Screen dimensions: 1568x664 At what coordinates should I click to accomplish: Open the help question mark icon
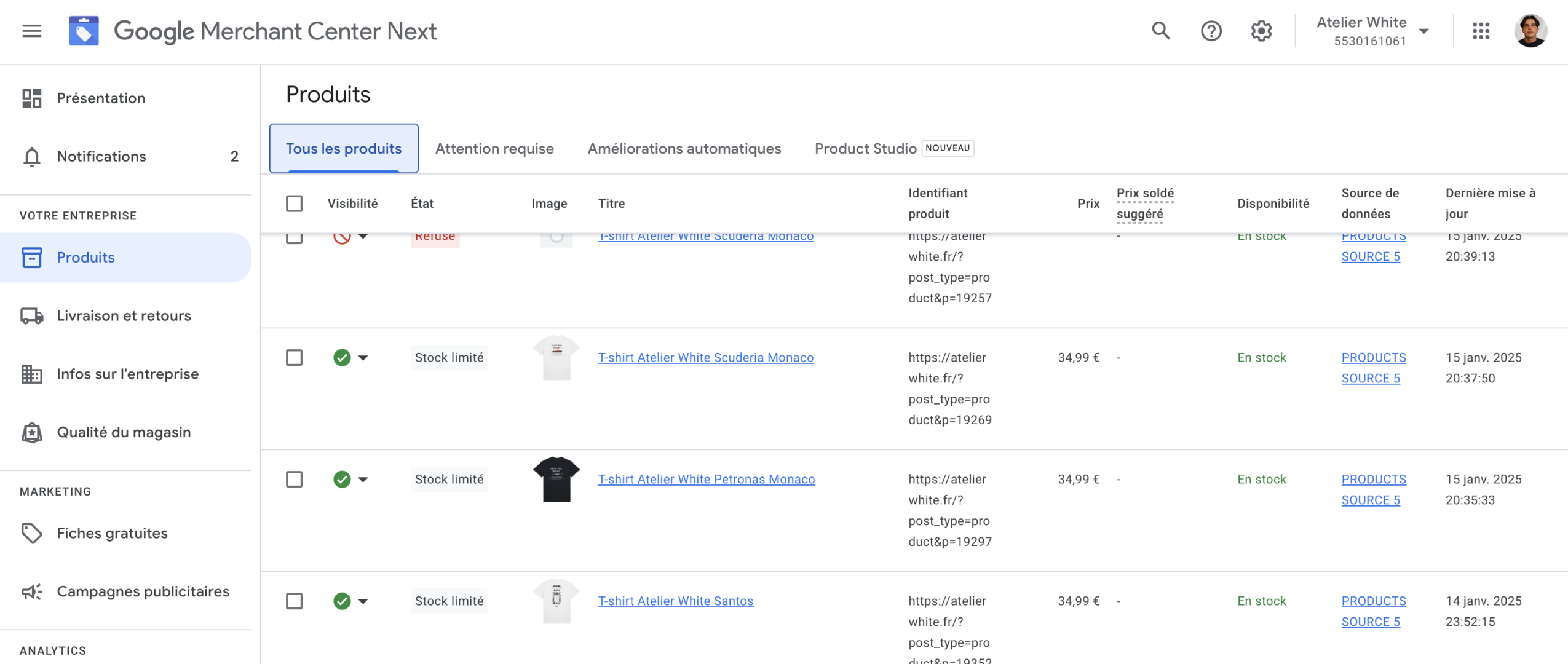1211,31
